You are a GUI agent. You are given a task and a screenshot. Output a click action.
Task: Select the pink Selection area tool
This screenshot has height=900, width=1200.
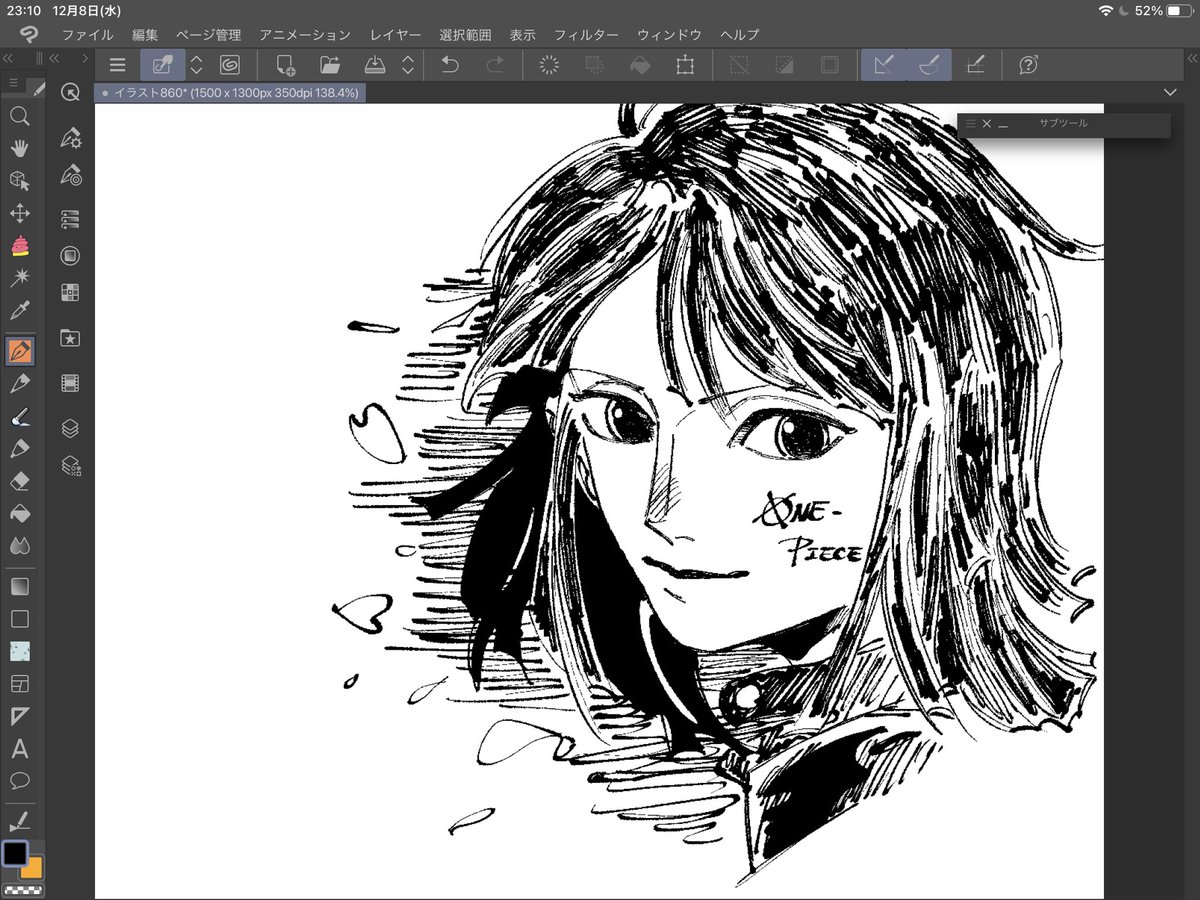(19, 245)
